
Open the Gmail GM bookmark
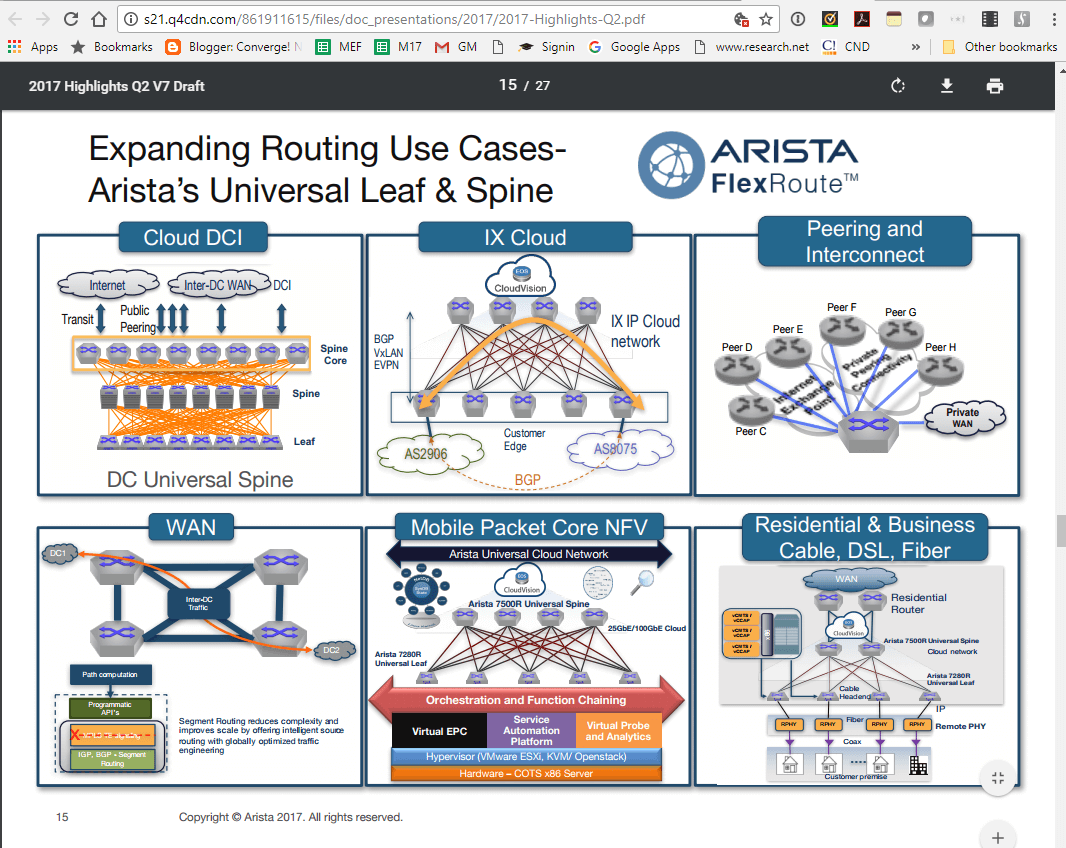pyautogui.click(x=456, y=47)
